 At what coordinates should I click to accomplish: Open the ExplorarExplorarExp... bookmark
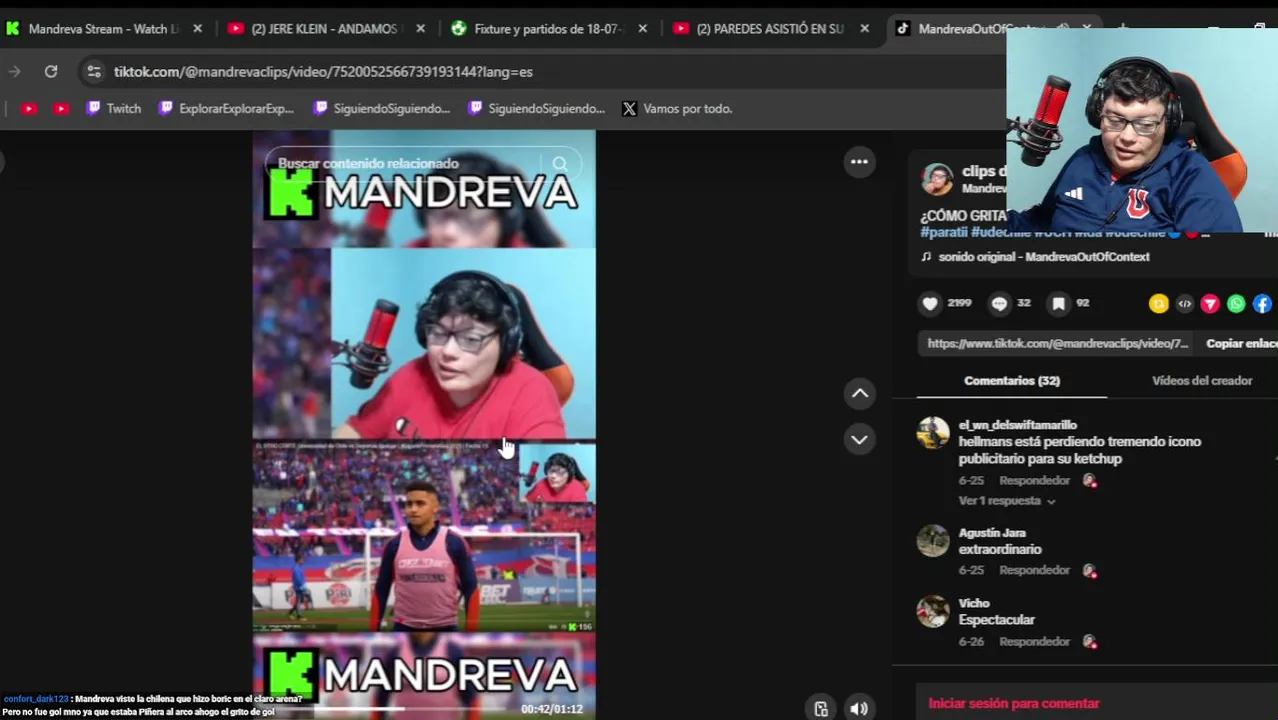coord(226,108)
